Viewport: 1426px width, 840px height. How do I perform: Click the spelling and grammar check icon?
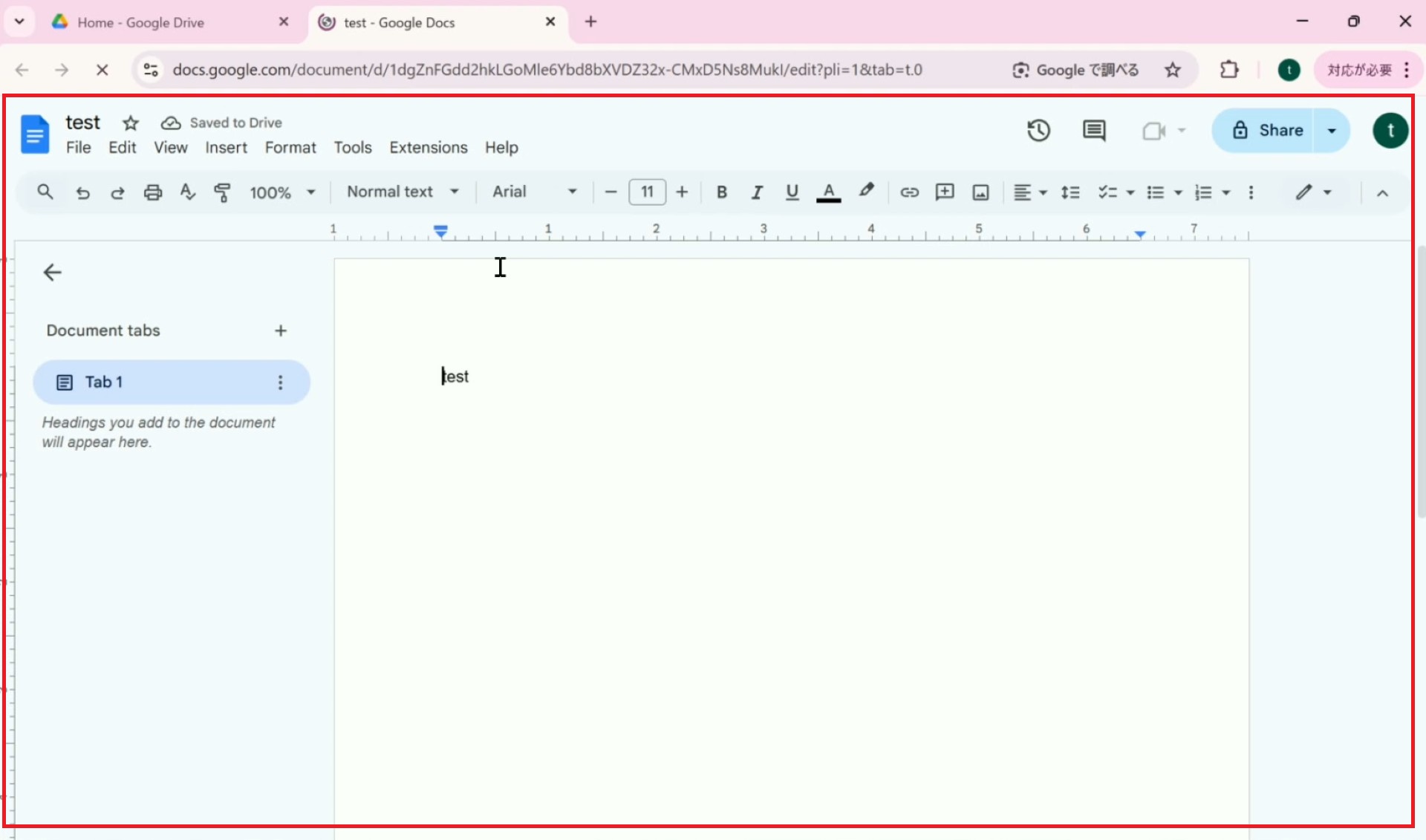187,192
